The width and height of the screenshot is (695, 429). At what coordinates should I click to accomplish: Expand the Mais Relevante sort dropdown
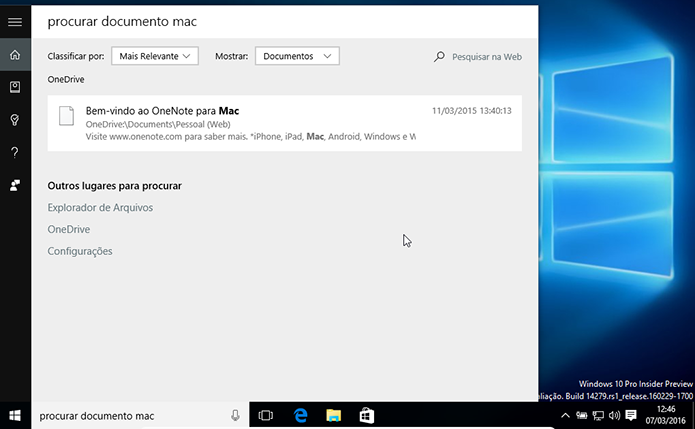pos(155,56)
